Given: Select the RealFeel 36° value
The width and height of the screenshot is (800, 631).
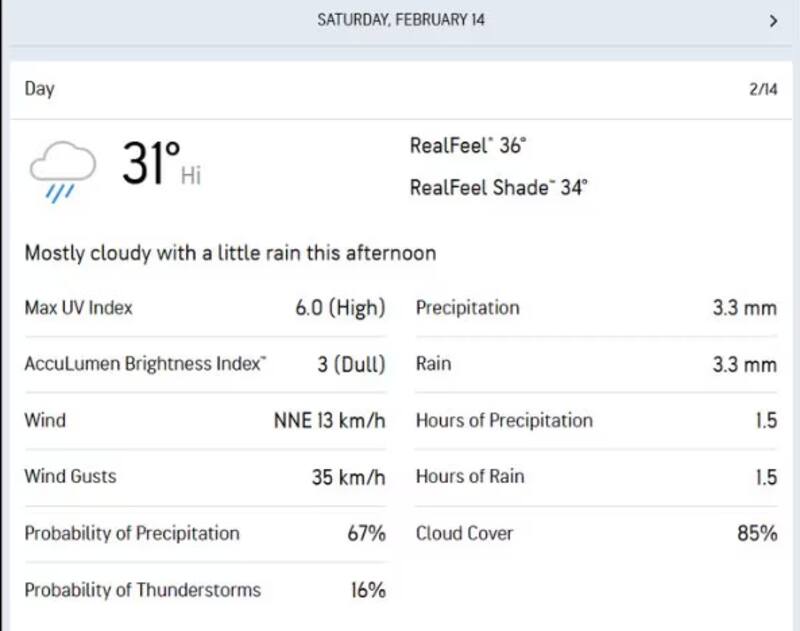Looking at the screenshot, I should [x=467, y=146].
